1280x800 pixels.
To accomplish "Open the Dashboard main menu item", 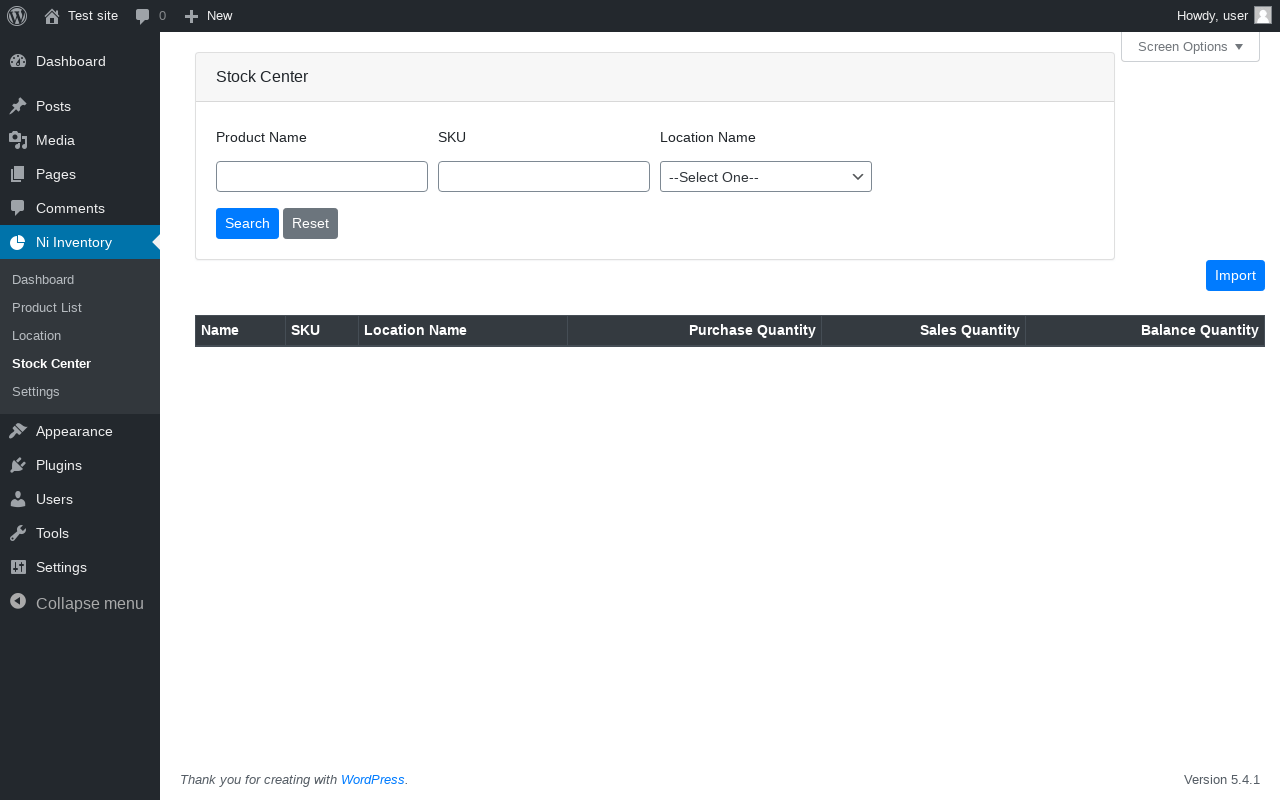I will [x=80, y=61].
